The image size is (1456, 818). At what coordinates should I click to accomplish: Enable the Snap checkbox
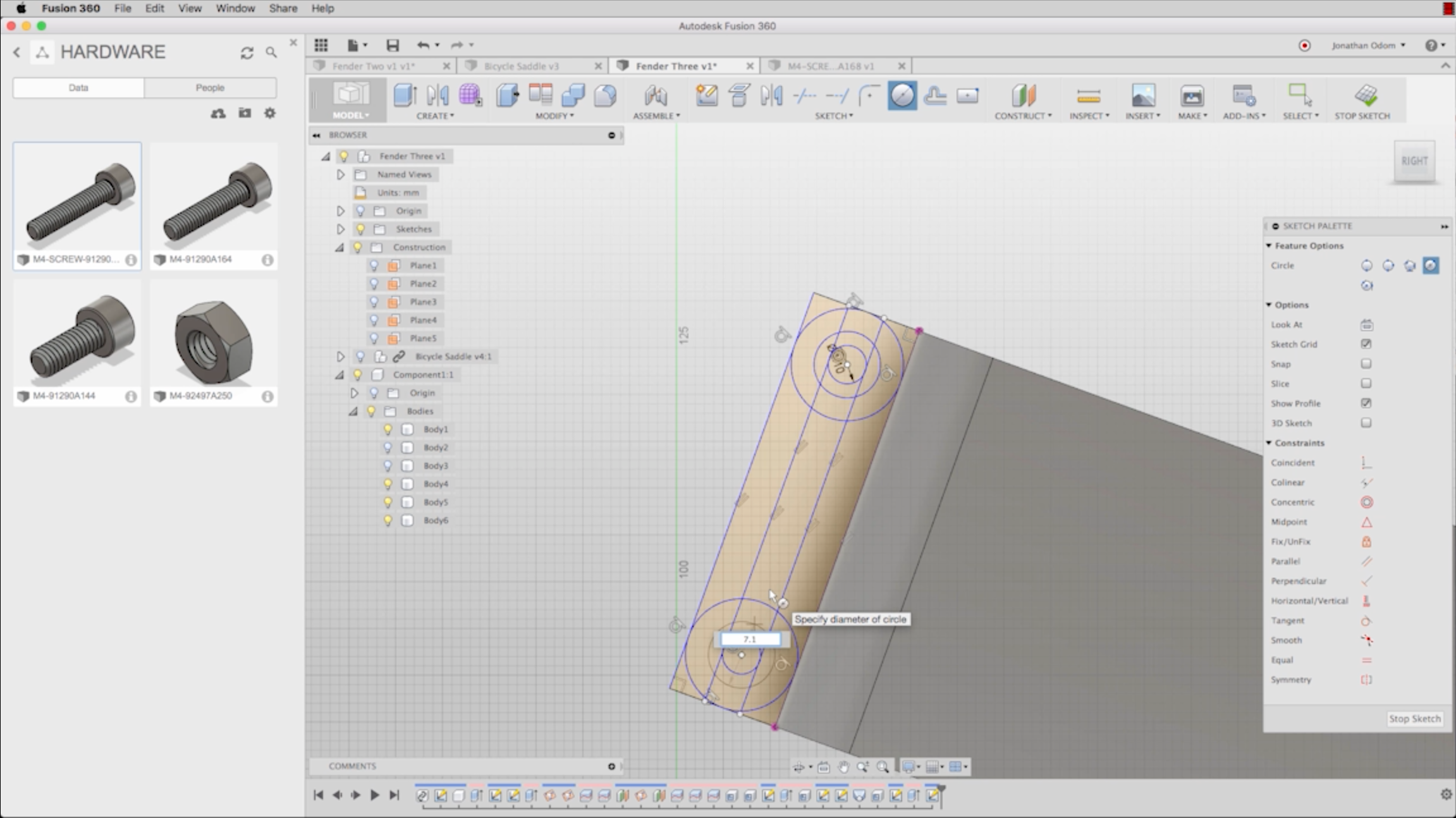click(1366, 364)
